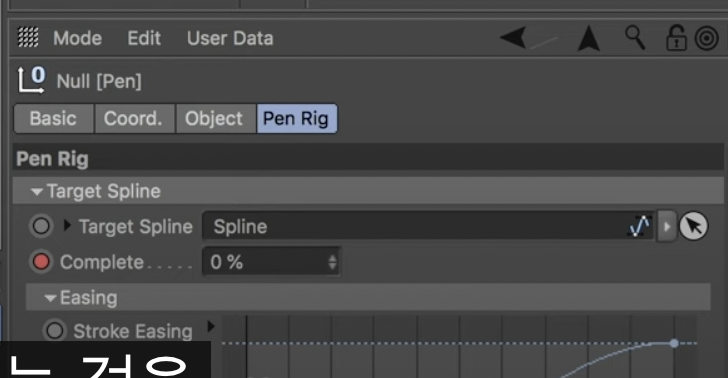Click the target new-manager circle icon
The height and width of the screenshot is (378, 728).
707,38
